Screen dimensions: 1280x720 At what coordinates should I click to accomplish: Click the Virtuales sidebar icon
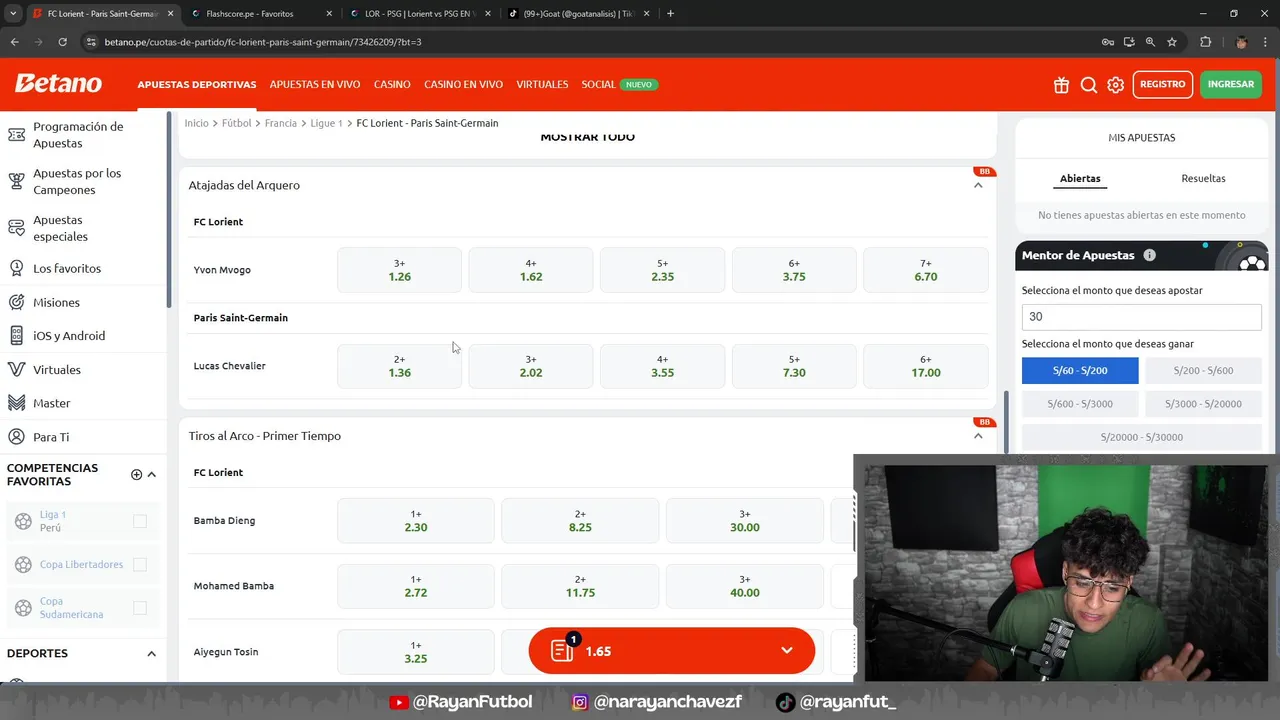(16, 369)
